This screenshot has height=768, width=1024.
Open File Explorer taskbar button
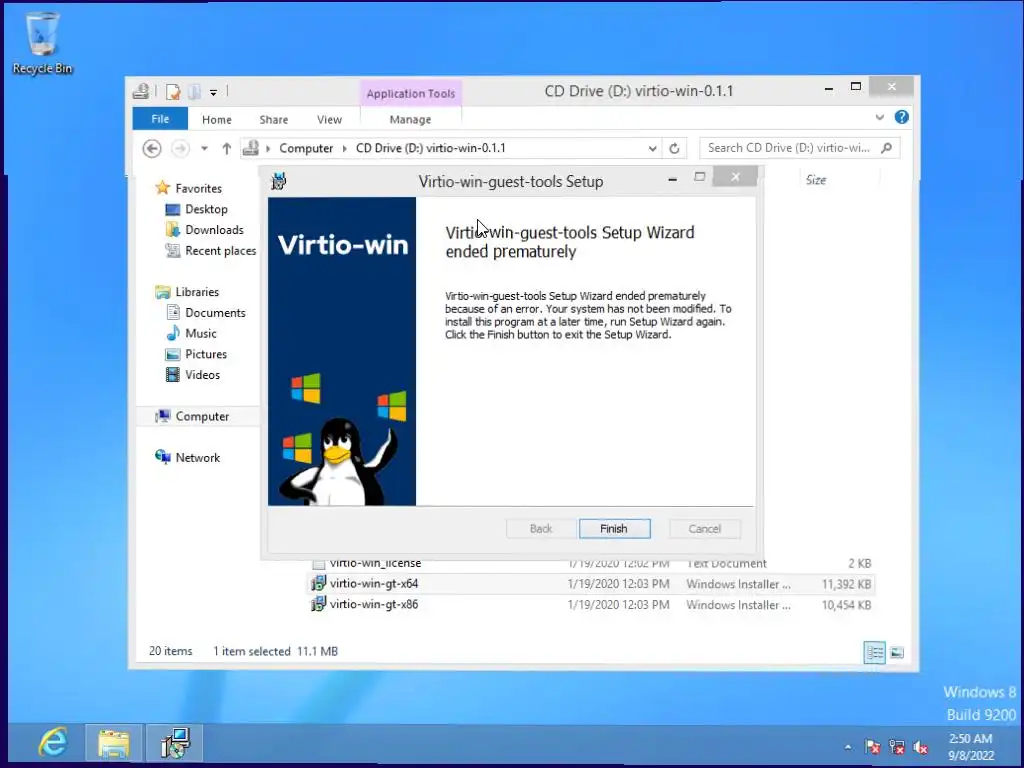coord(114,743)
